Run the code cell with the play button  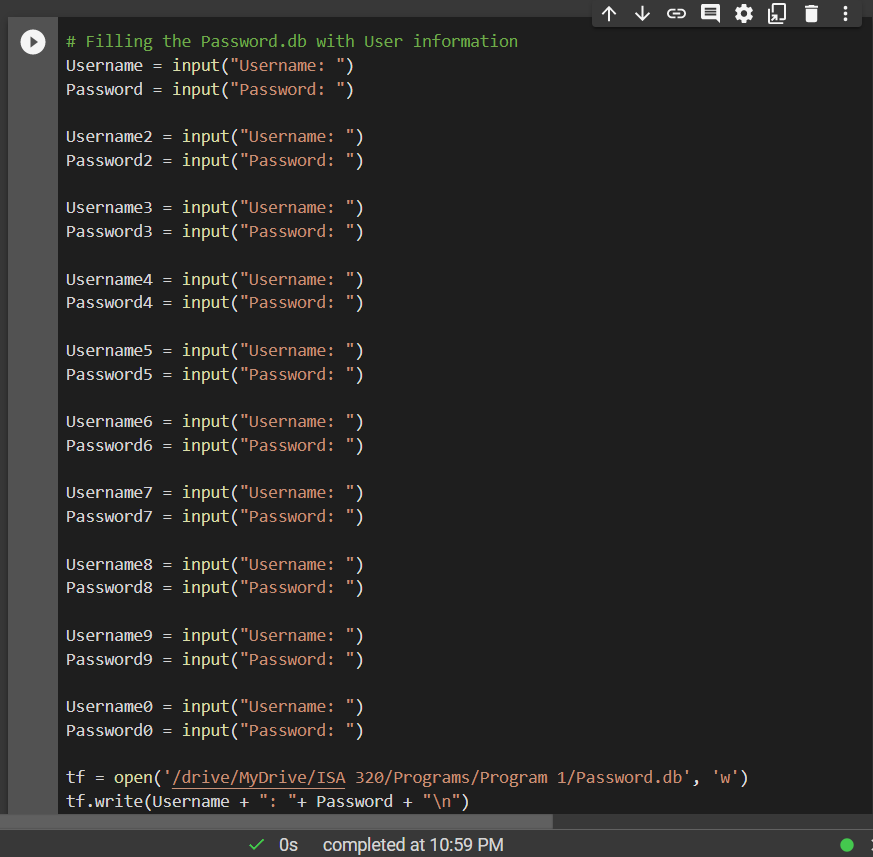tap(33, 42)
